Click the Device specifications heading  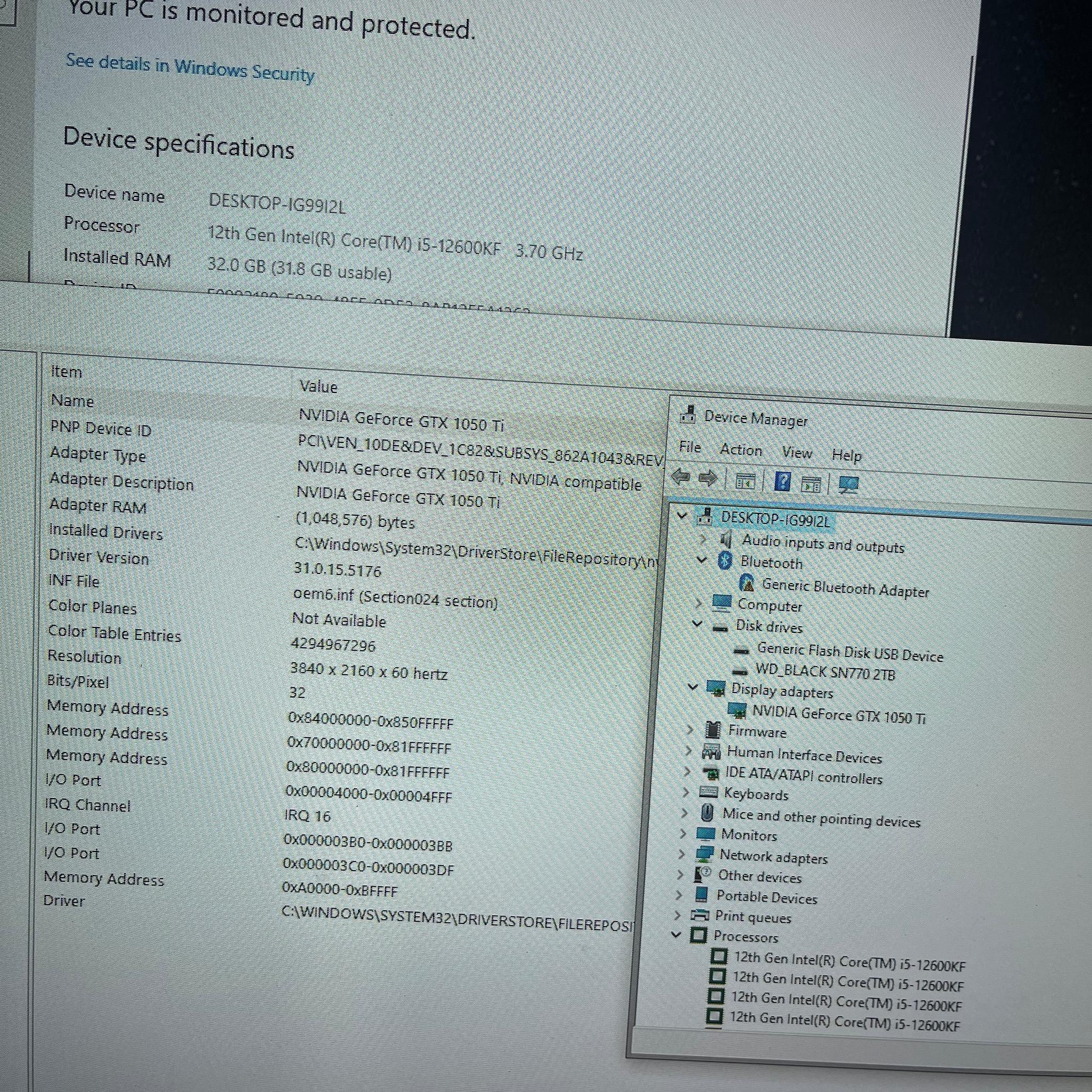coord(179,142)
